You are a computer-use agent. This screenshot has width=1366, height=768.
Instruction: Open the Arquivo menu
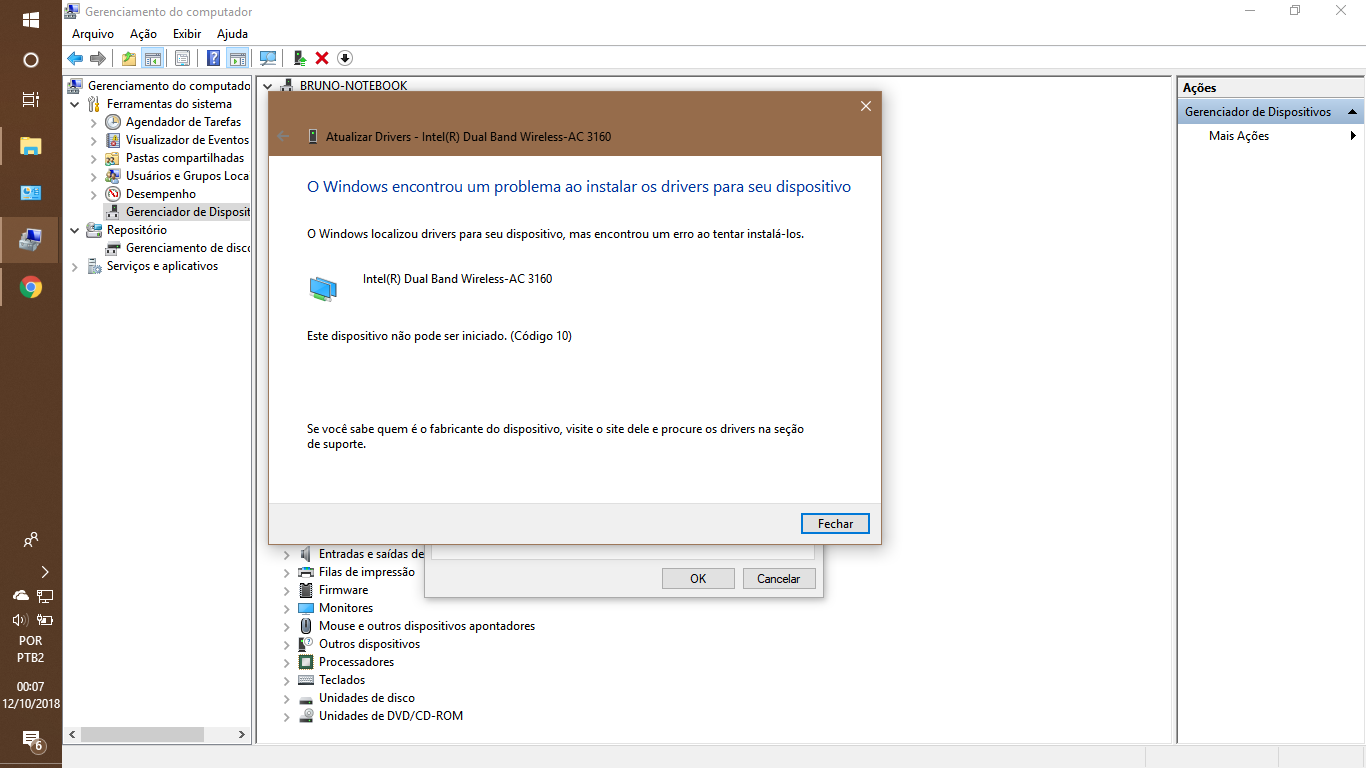(93, 34)
